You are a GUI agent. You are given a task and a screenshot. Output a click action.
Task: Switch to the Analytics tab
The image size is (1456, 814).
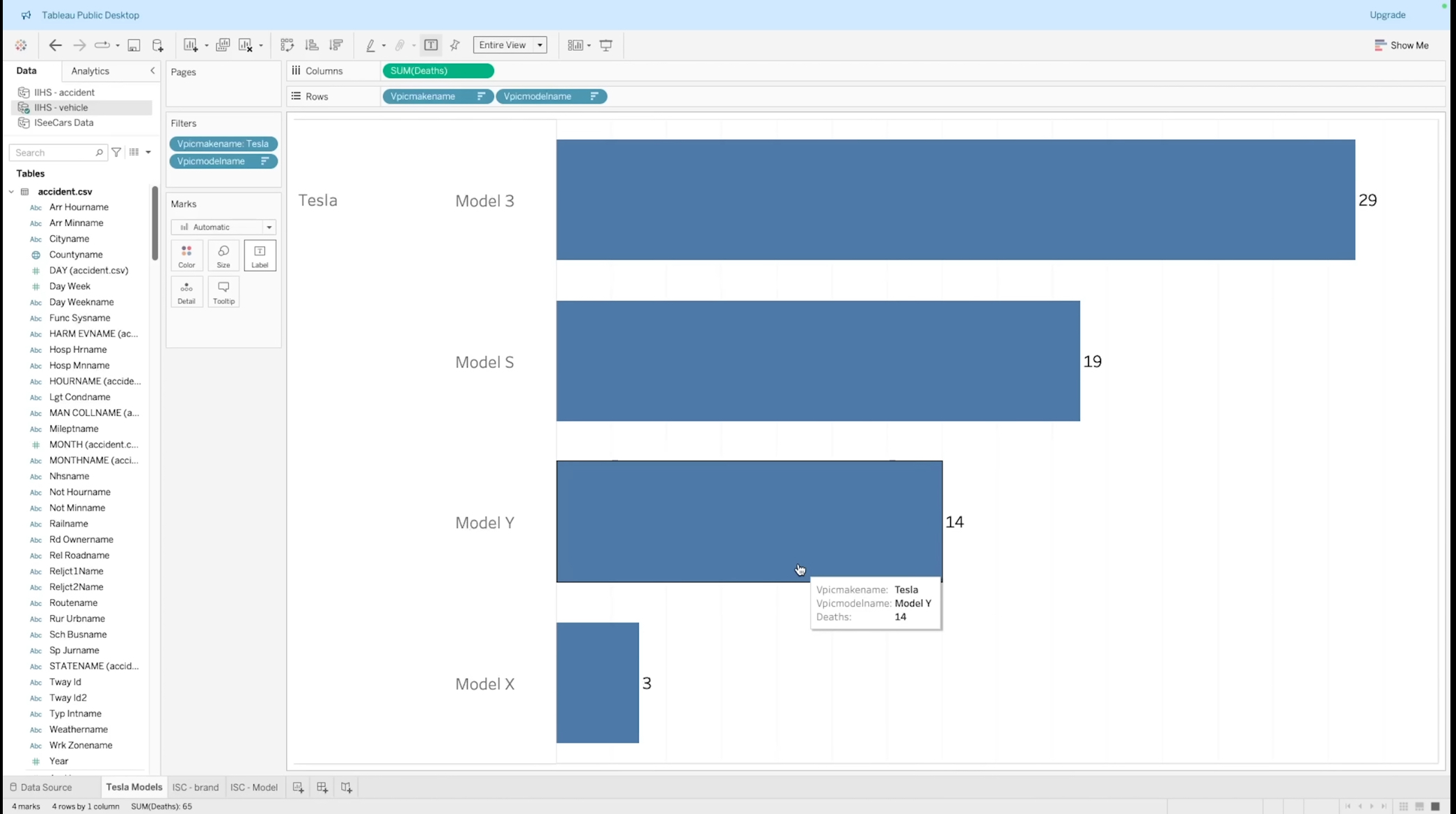pyautogui.click(x=90, y=71)
